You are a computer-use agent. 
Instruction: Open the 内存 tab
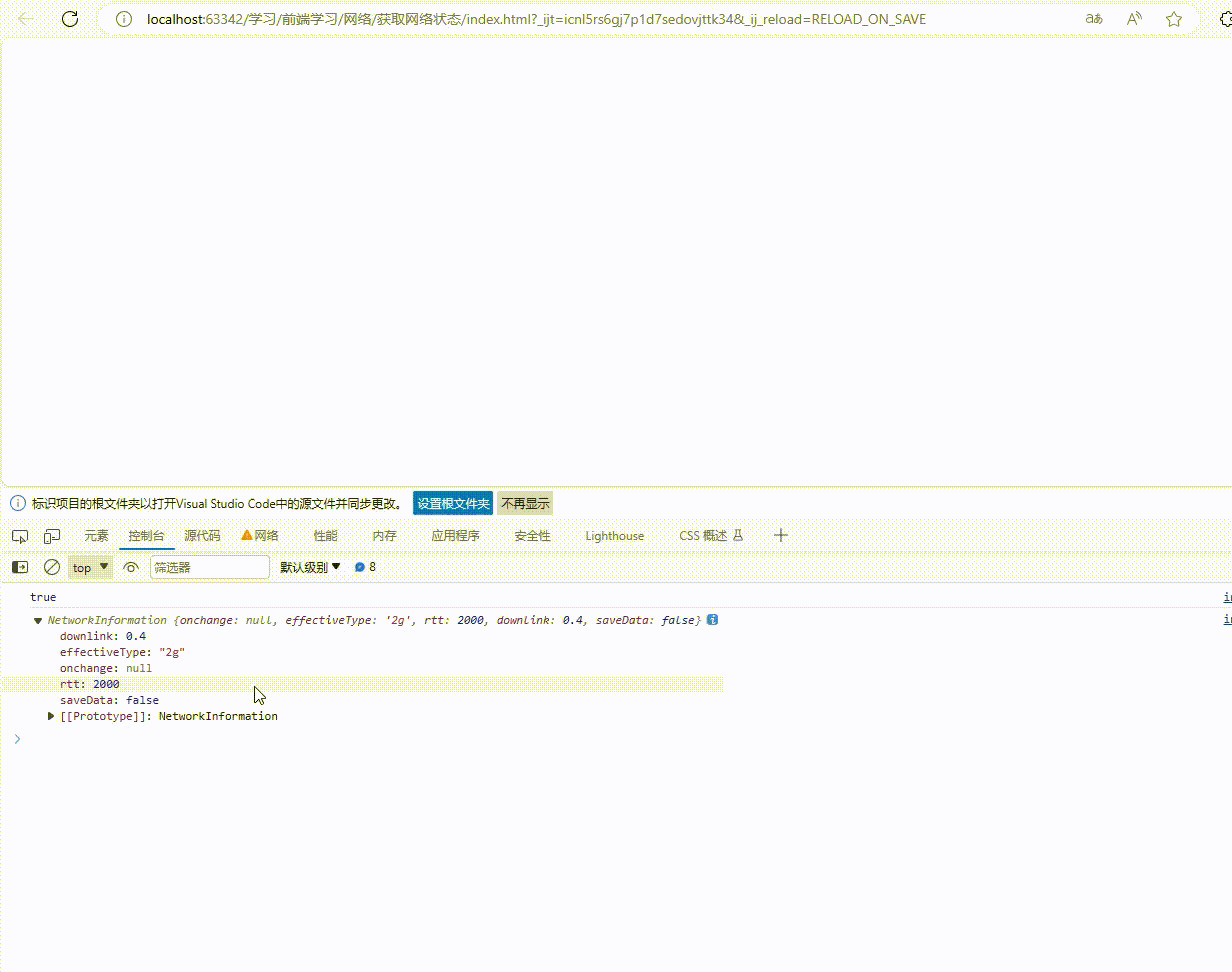click(384, 536)
